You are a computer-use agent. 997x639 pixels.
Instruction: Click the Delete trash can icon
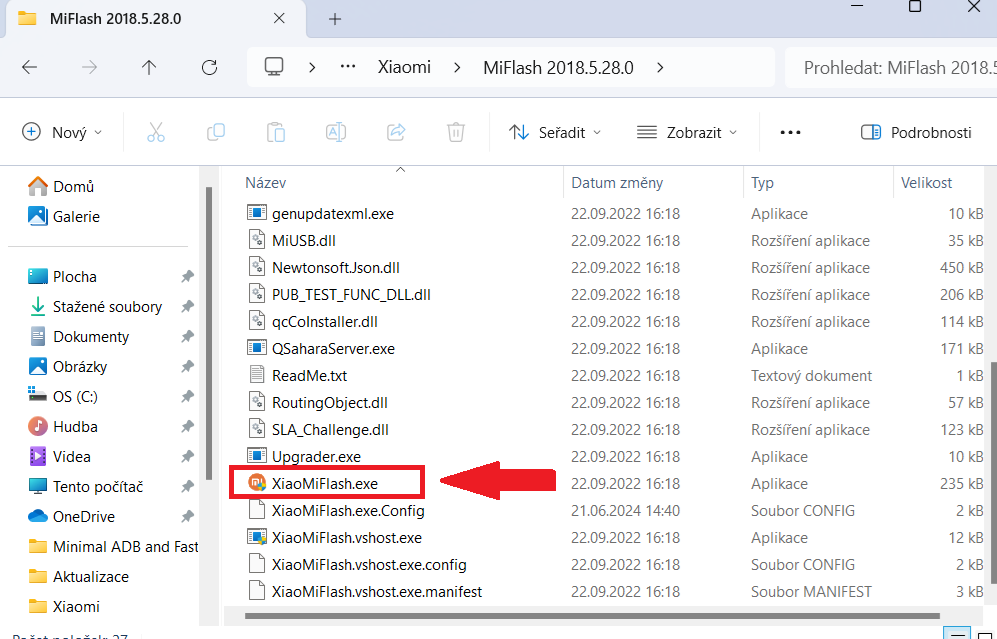[455, 132]
